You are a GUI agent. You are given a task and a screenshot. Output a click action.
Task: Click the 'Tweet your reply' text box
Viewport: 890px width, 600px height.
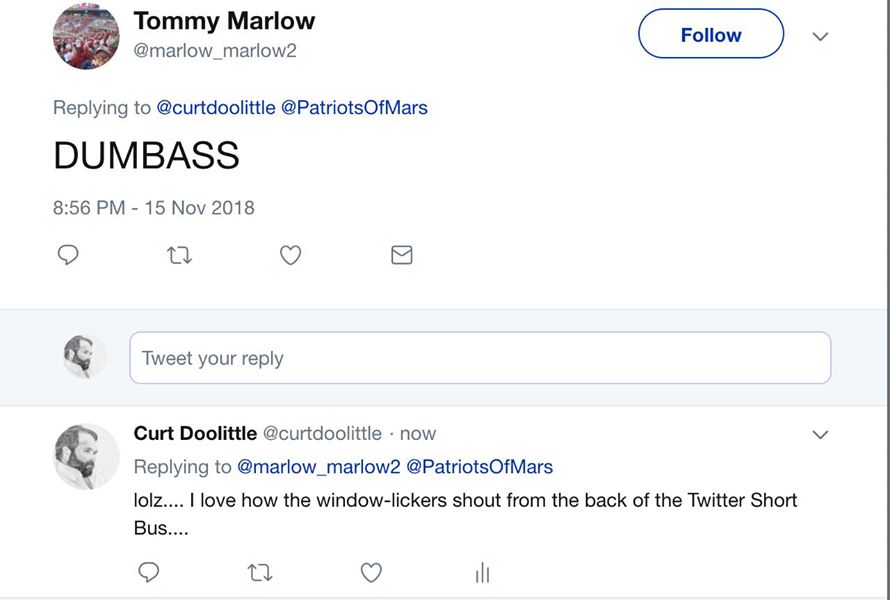pyautogui.click(x=480, y=358)
